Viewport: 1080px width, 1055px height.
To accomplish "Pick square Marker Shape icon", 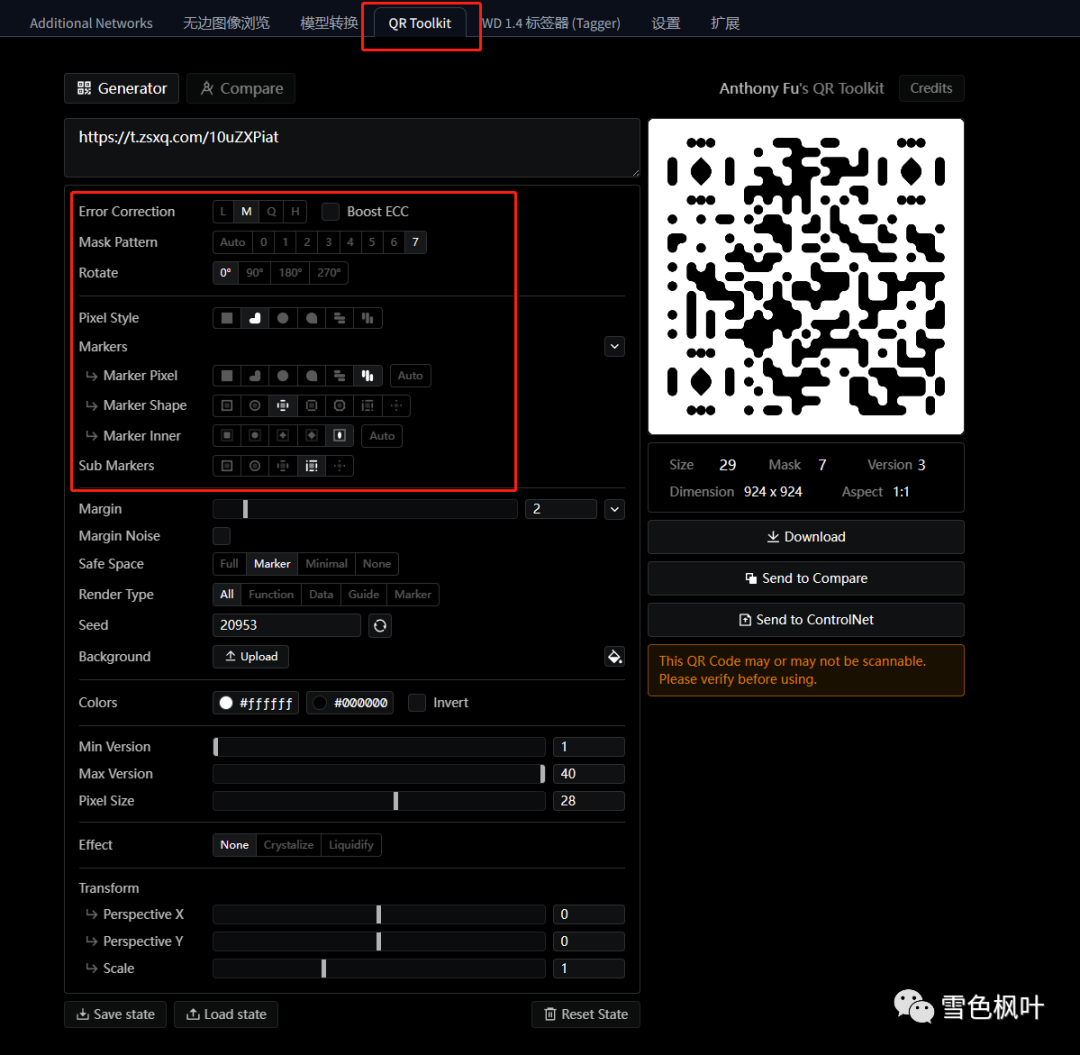I will [227, 406].
